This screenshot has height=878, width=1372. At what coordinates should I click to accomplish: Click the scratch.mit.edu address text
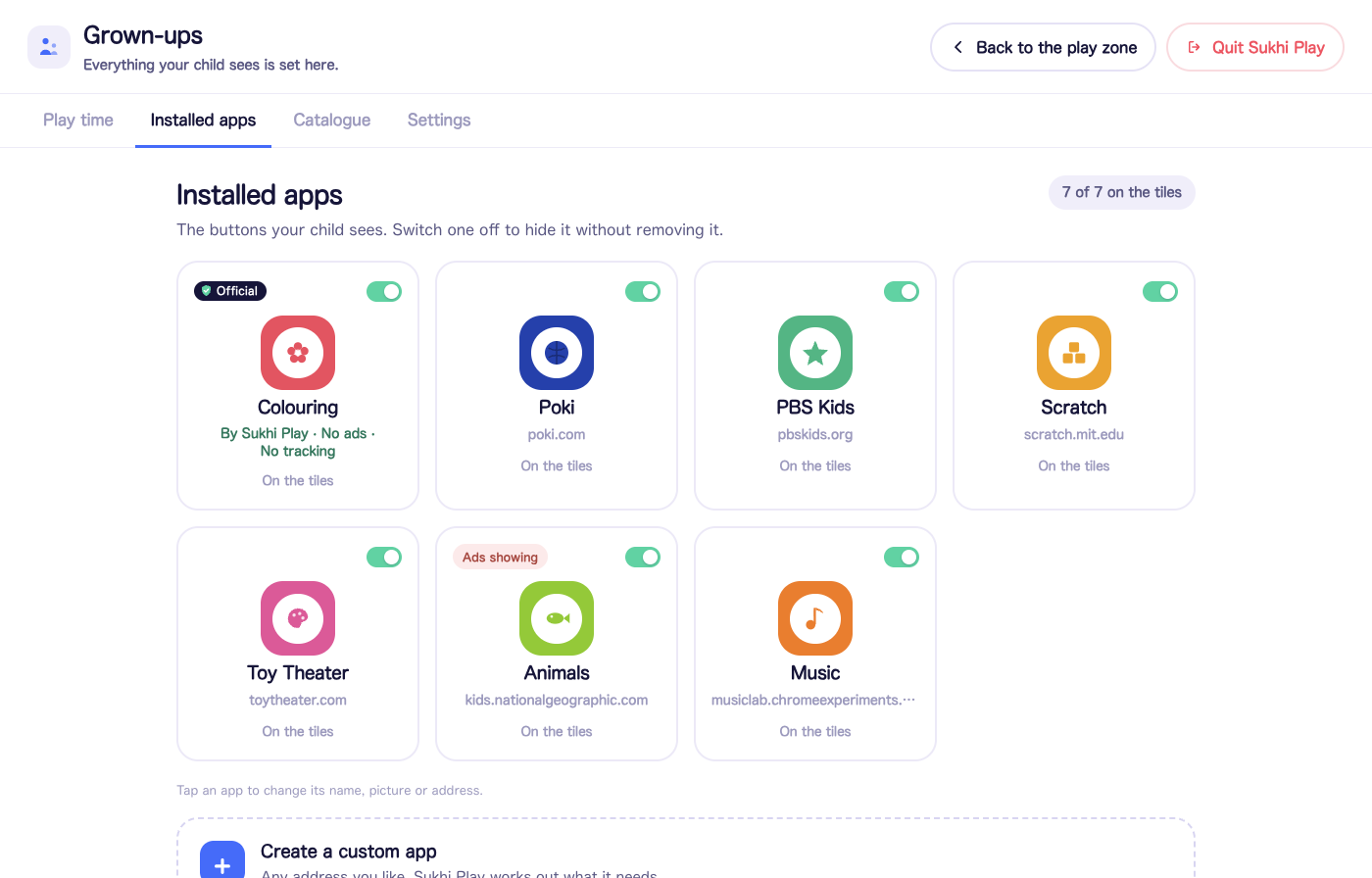point(1074,434)
